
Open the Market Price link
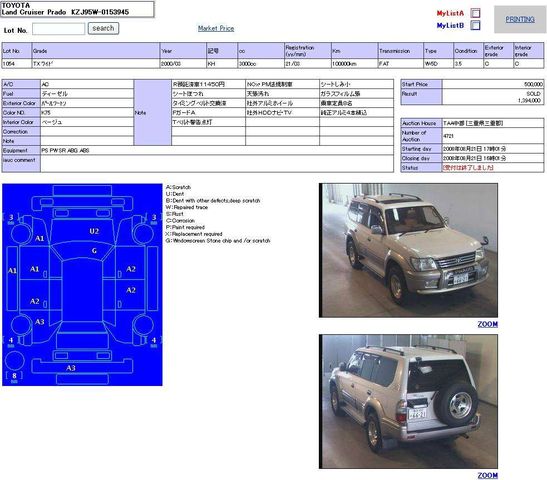pos(216,28)
